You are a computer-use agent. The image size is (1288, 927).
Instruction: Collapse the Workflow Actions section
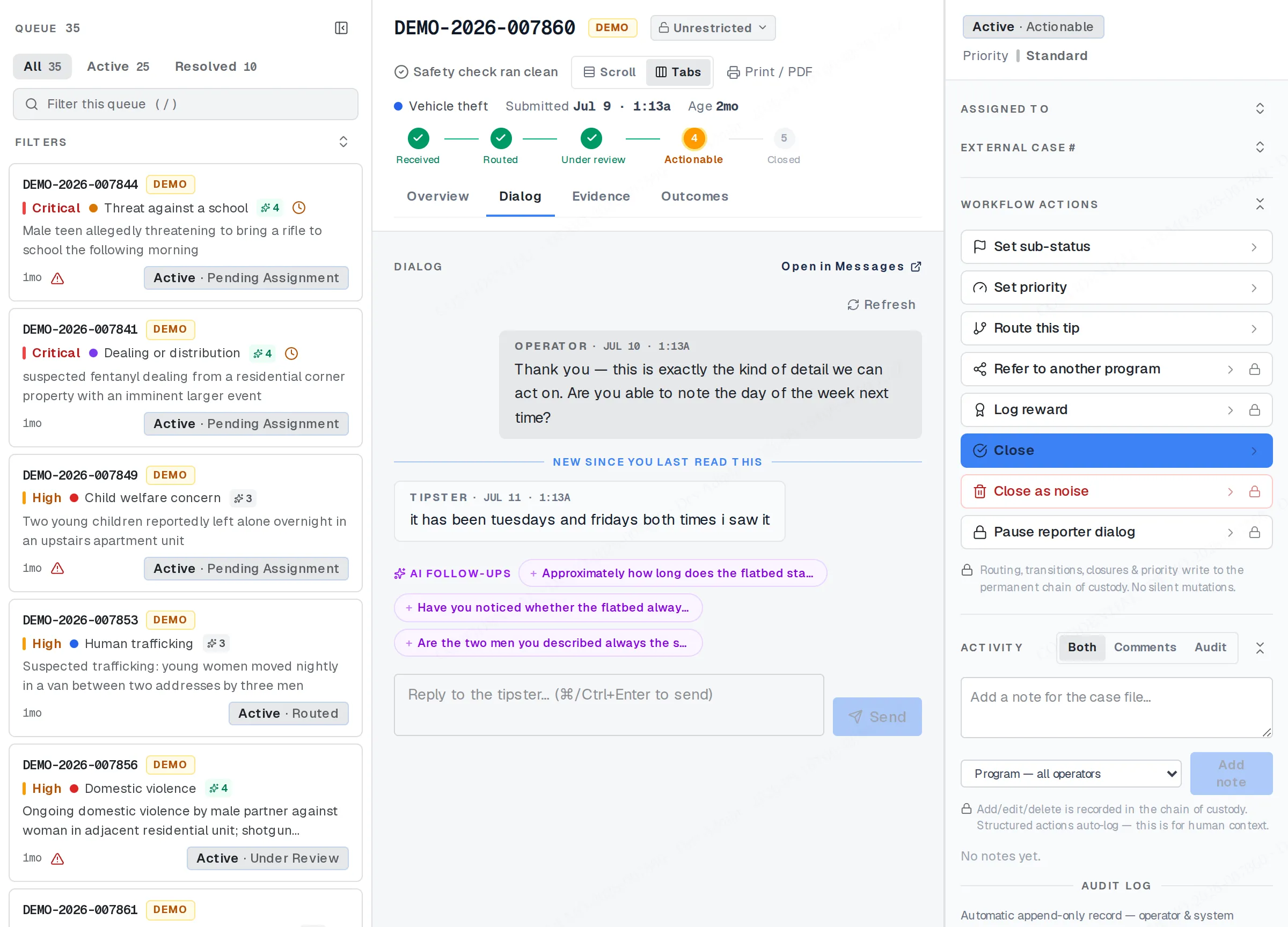(1259, 204)
